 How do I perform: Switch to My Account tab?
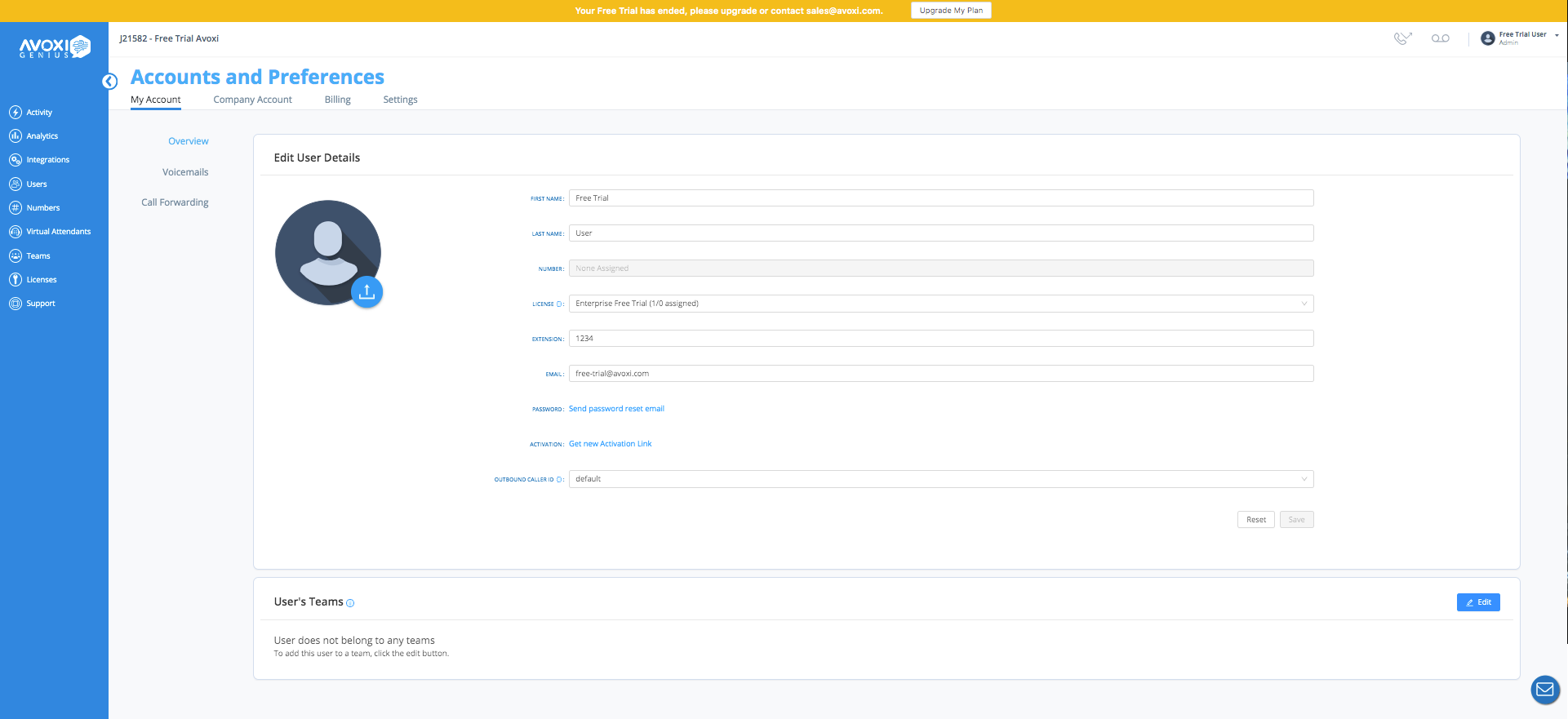pos(156,100)
